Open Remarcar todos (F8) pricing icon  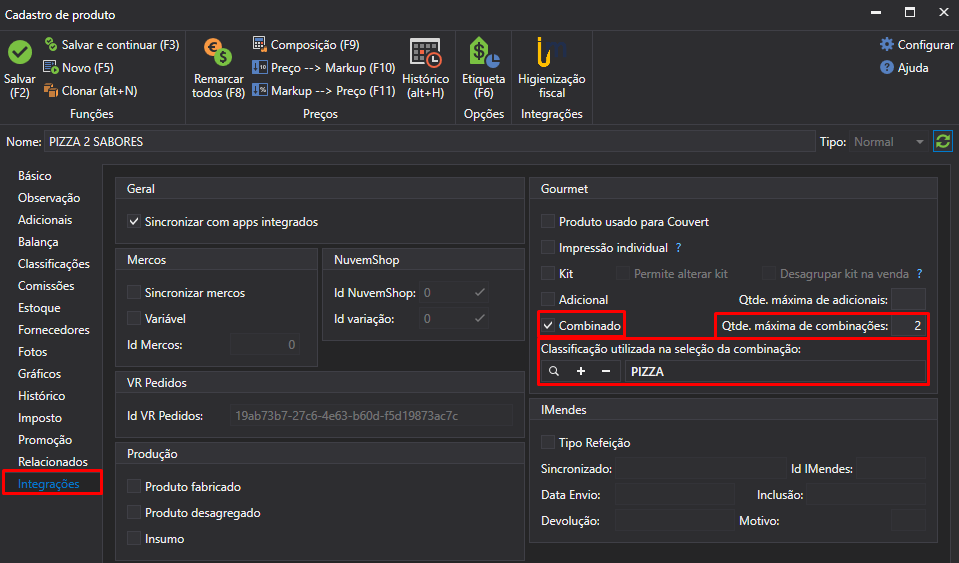pos(218,53)
